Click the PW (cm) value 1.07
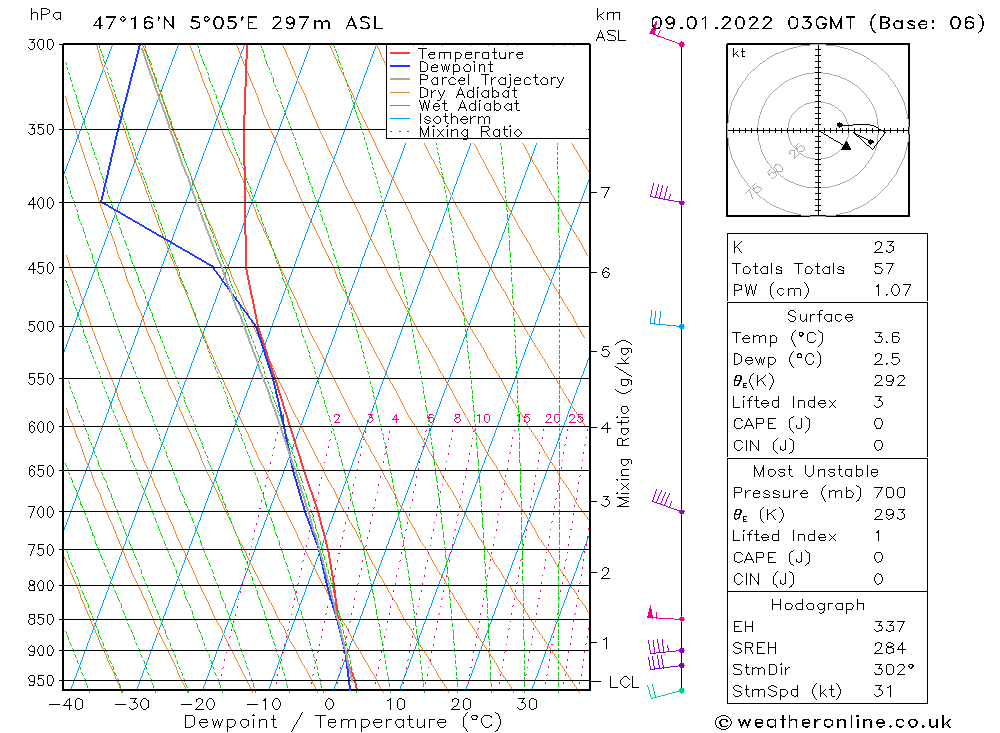 point(892,290)
